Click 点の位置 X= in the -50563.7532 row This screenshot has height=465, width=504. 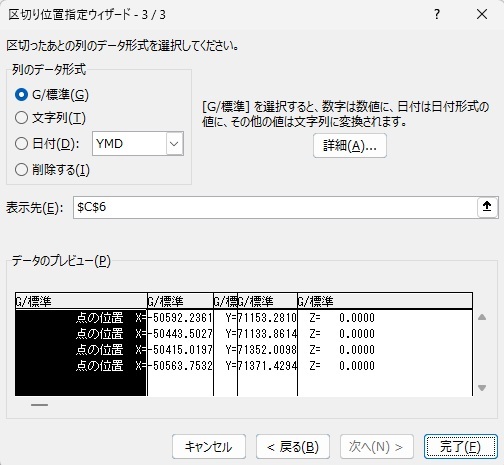point(111,366)
